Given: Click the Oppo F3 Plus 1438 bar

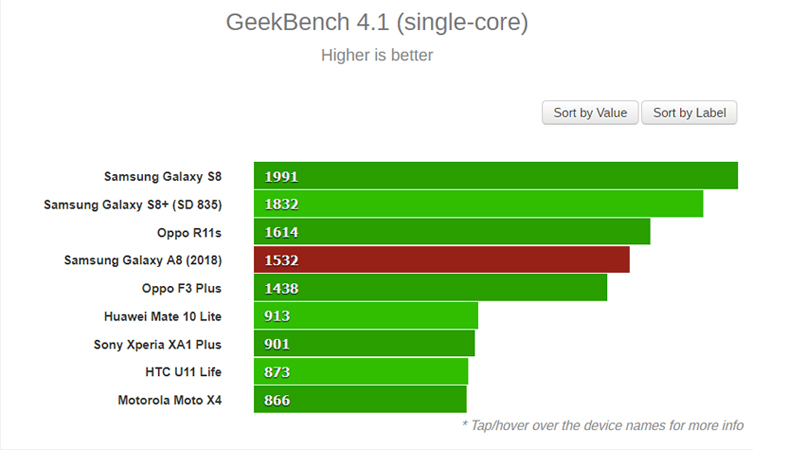Looking at the screenshot, I should (430, 288).
